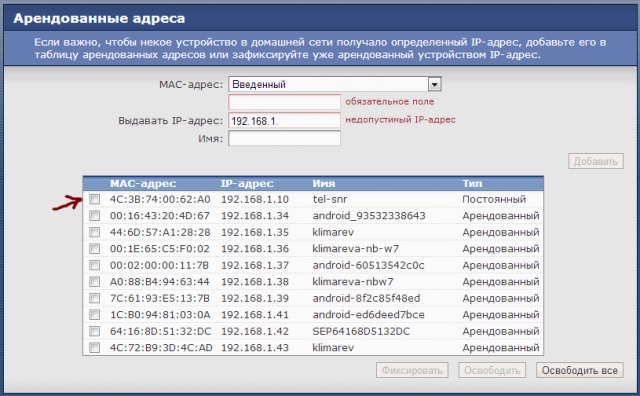640x396 pixels.
Task: Click IP address 192.168.1.34
Action: point(255,216)
